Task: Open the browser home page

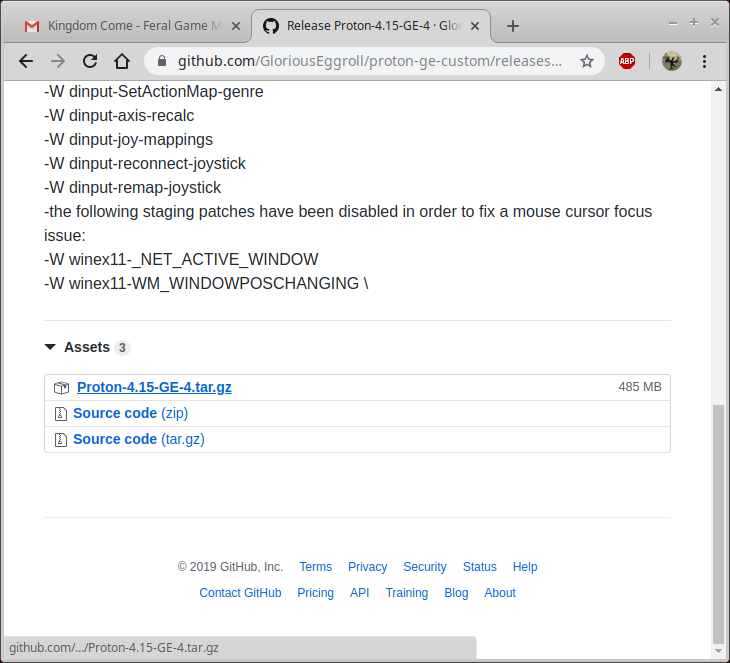Action: (x=122, y=61)
